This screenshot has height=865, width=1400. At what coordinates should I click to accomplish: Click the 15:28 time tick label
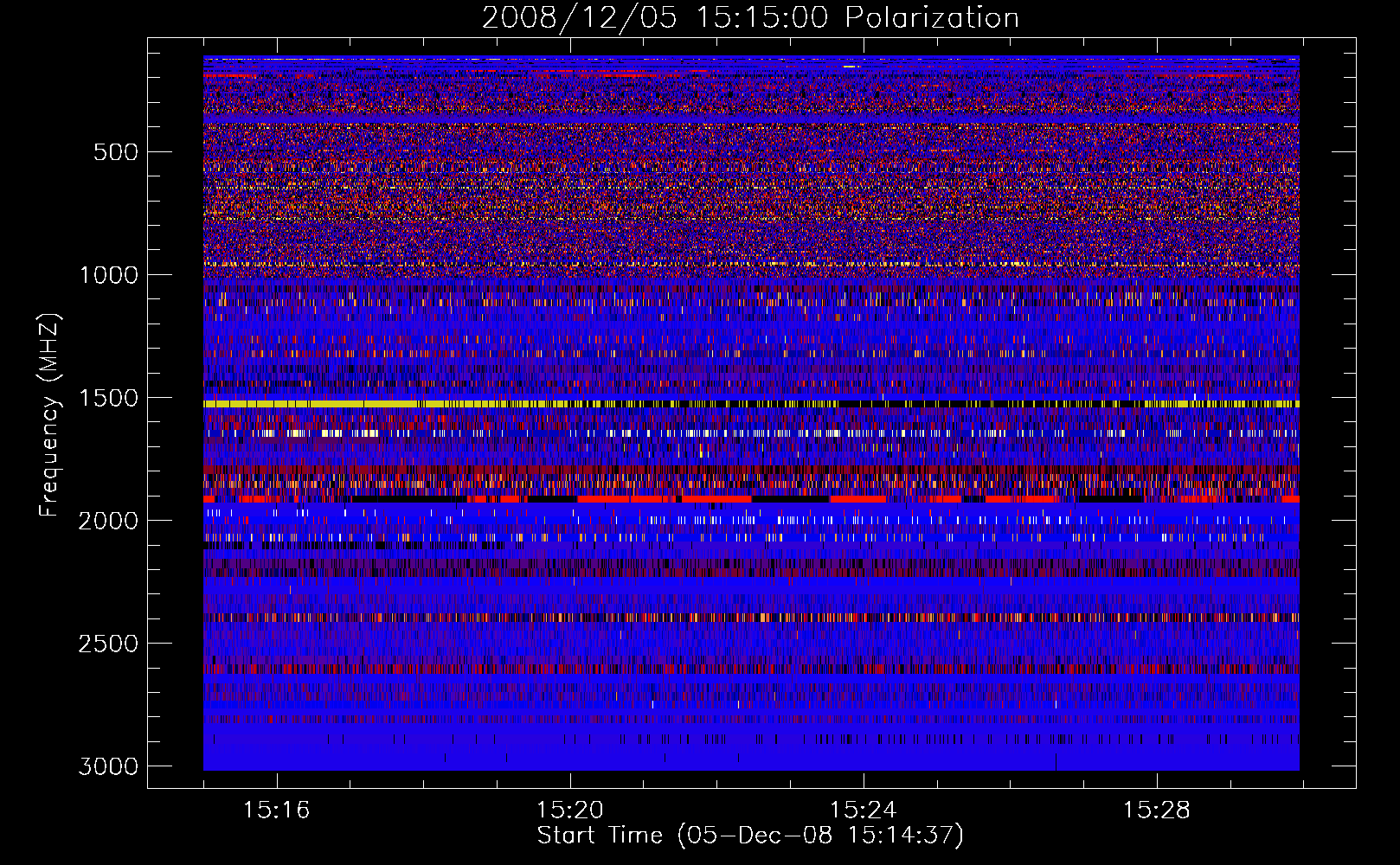pyautogui.click(x=1156, y=811)
